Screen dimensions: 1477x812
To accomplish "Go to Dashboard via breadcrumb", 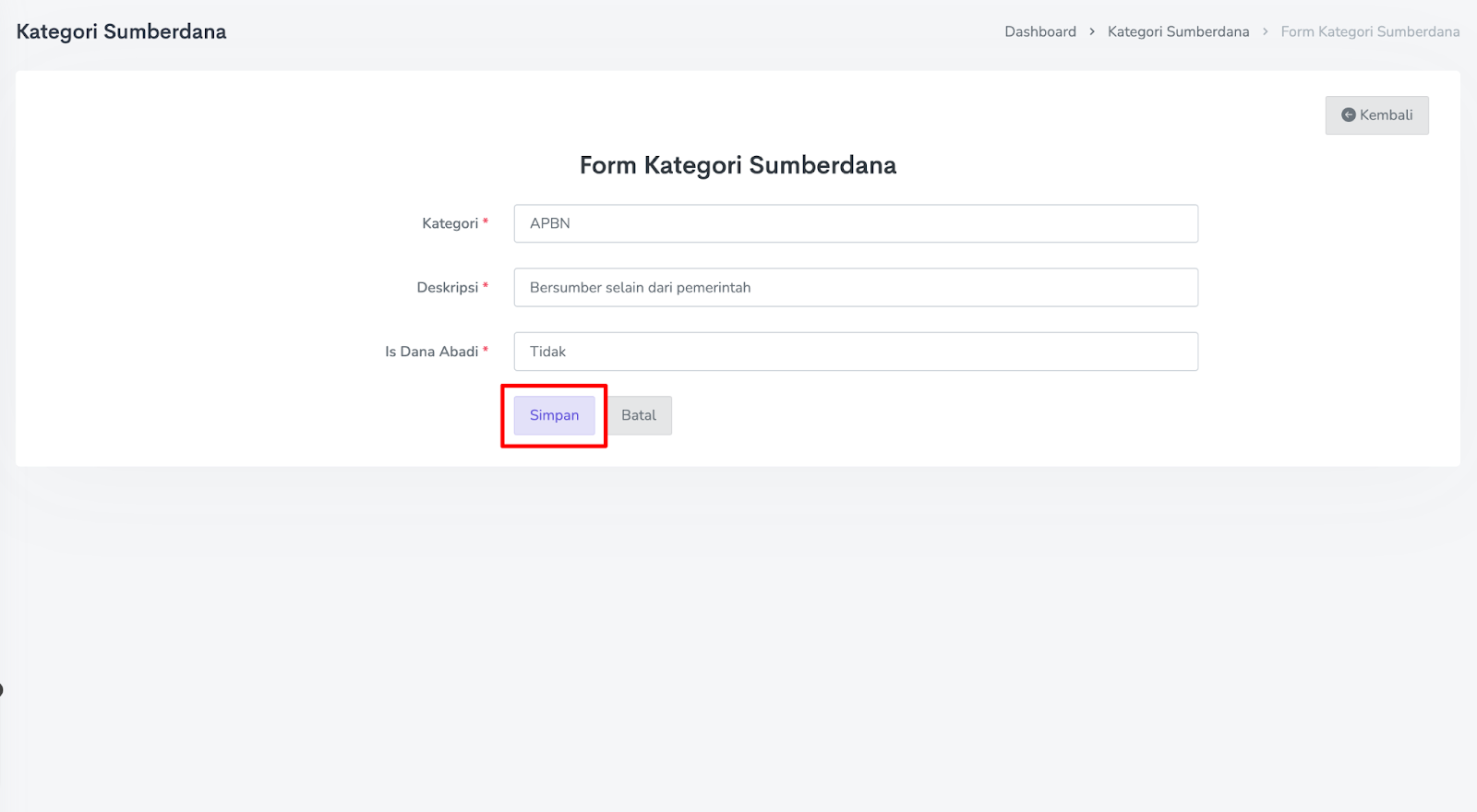I will [1040, 31].
